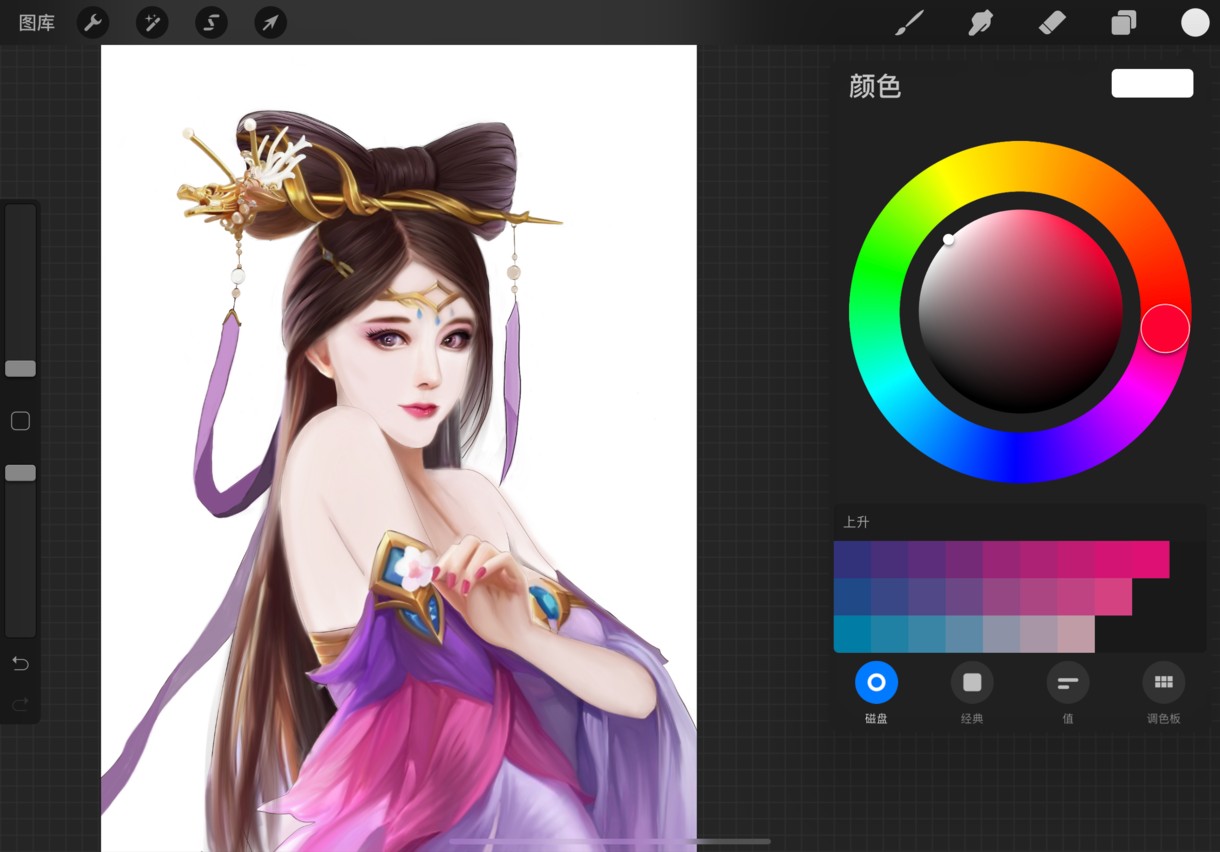This screenshot has height=852, width=1220.
Task: Open the 图库 gallery
Action: point(37,23)
